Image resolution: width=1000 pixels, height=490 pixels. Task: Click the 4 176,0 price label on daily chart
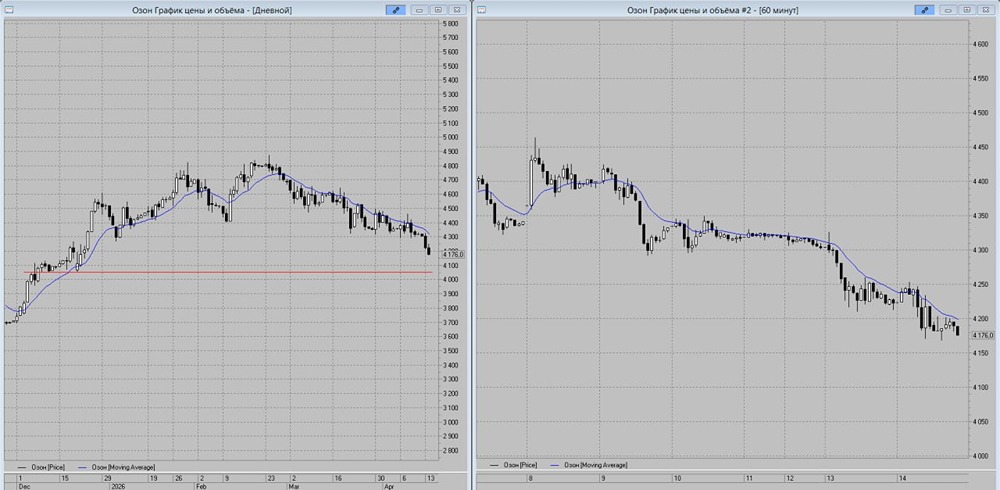click(x=452, y=255)
